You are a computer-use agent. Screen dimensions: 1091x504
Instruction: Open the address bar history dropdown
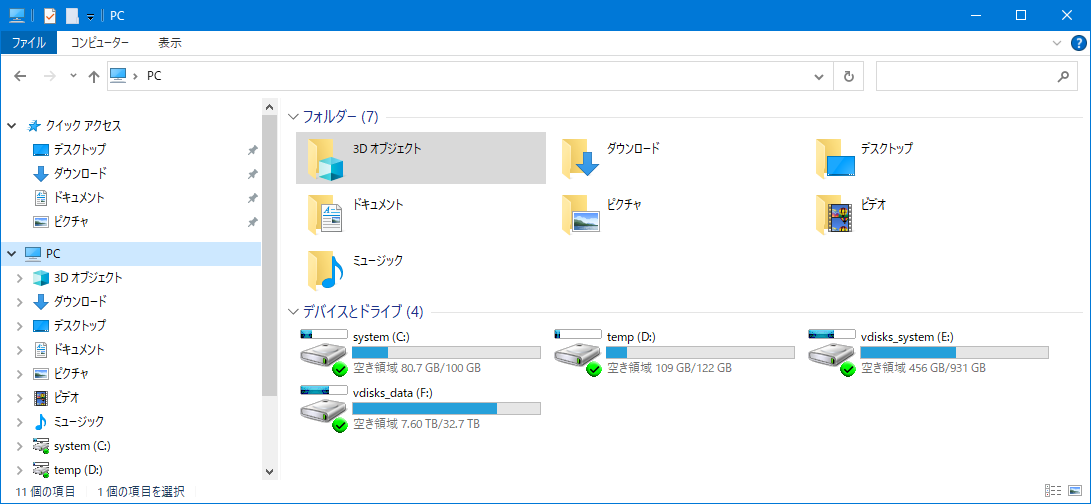click(820, 77)
